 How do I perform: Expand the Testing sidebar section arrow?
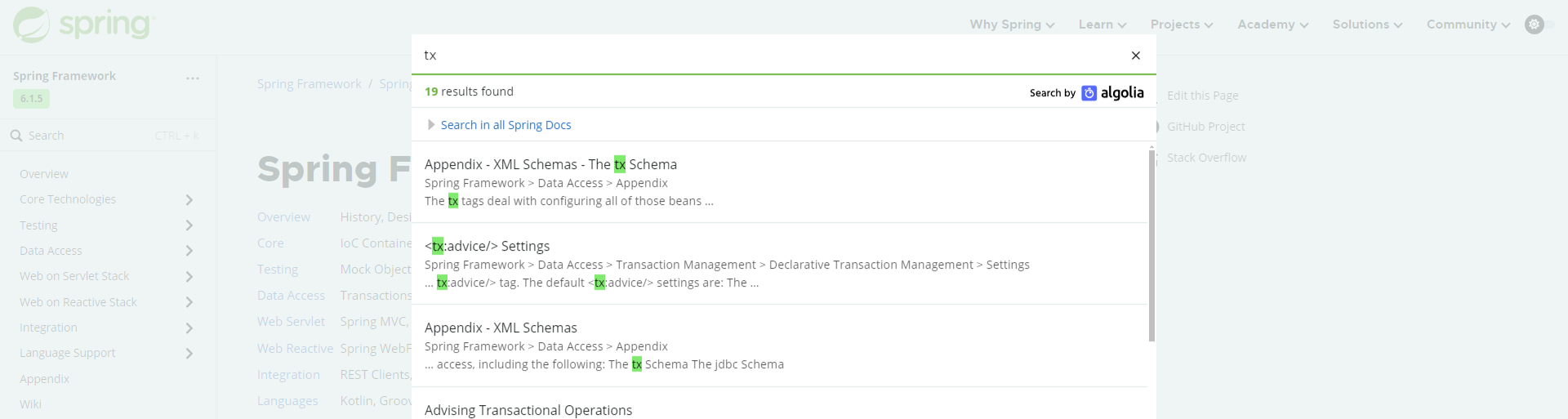coord(189,225)
